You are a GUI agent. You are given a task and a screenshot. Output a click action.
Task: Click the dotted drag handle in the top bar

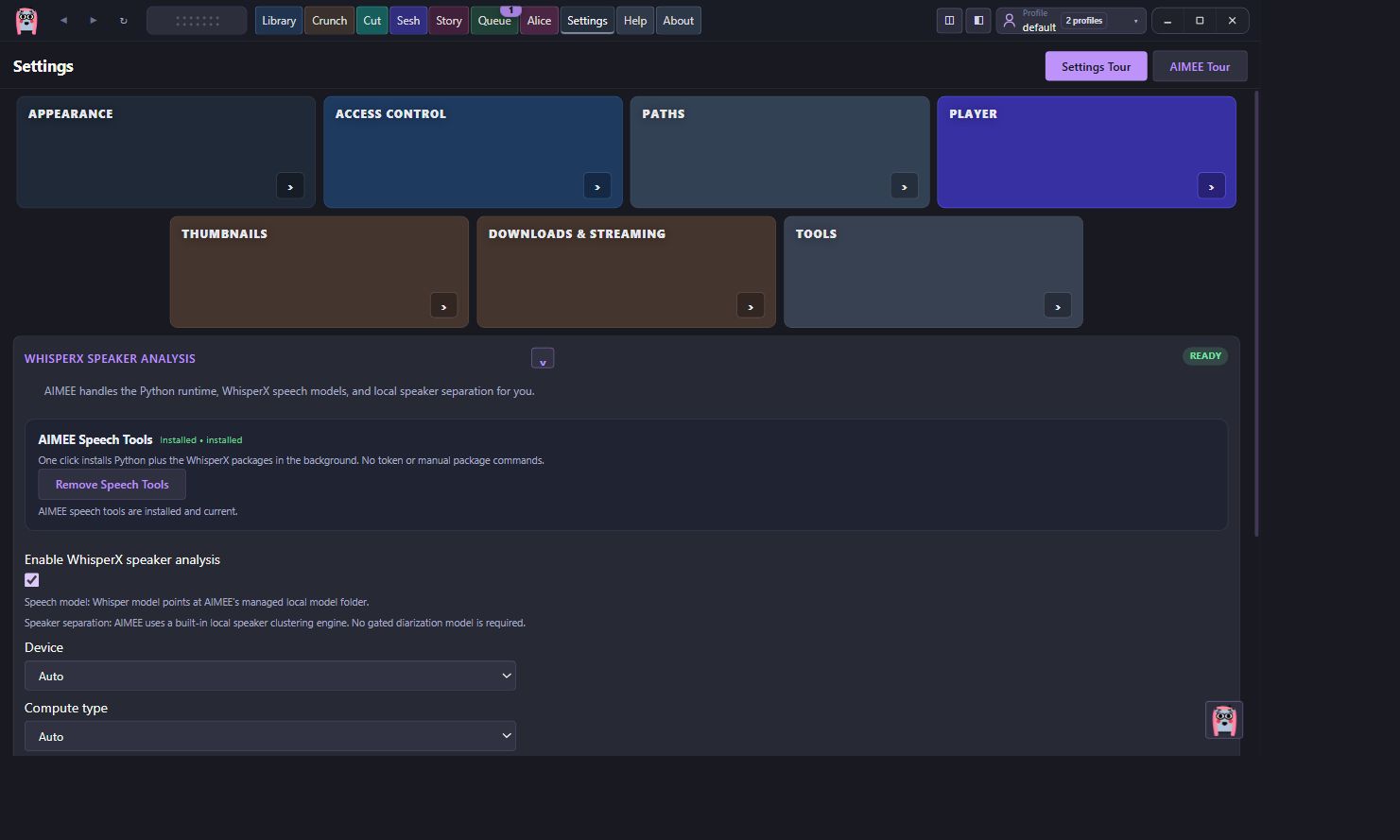(197, 20)
